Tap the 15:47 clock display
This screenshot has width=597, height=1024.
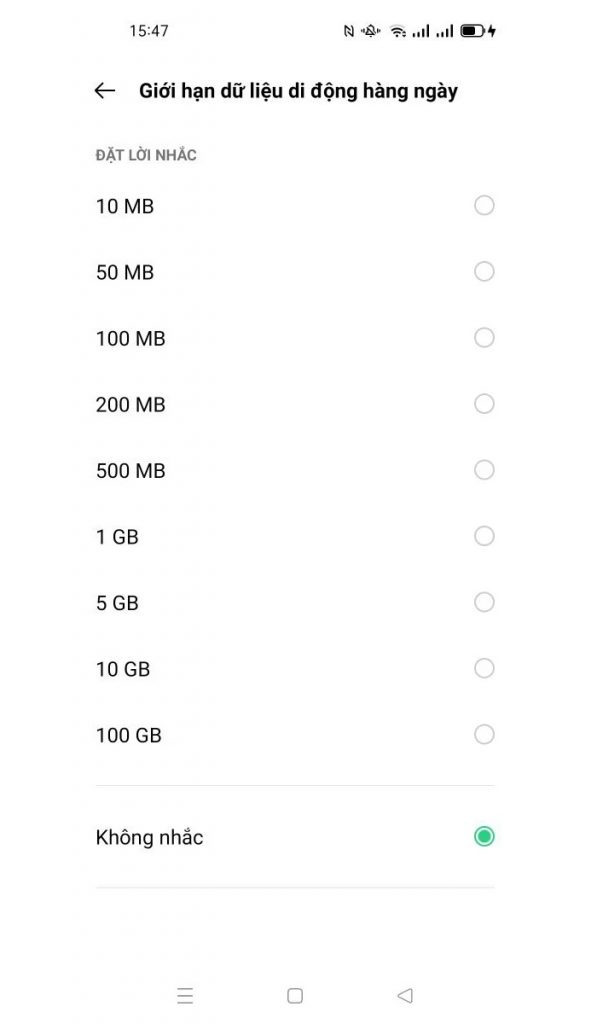point(149,31)
